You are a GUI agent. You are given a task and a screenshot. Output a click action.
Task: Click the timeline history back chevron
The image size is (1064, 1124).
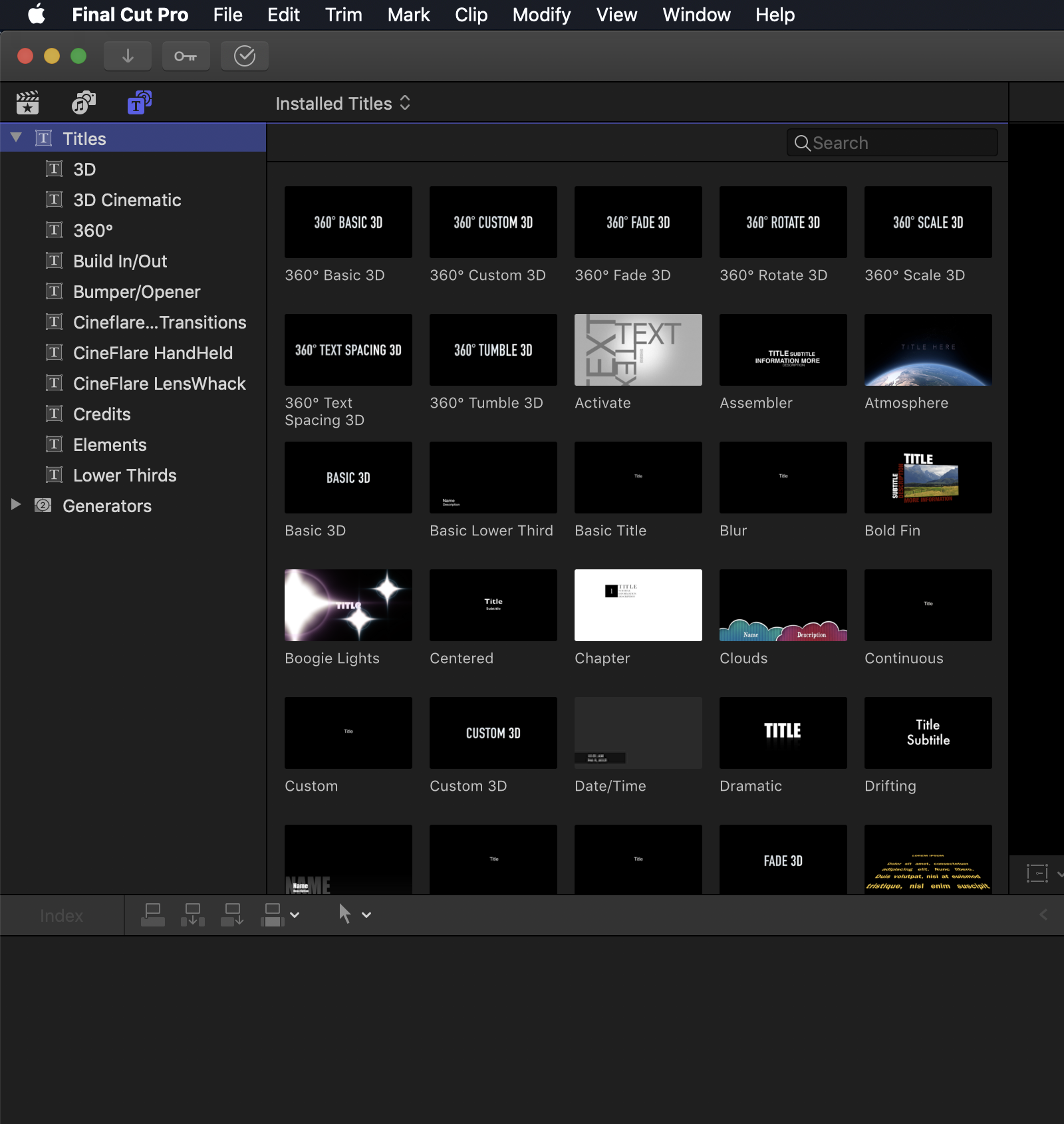tap(1043, 915)
